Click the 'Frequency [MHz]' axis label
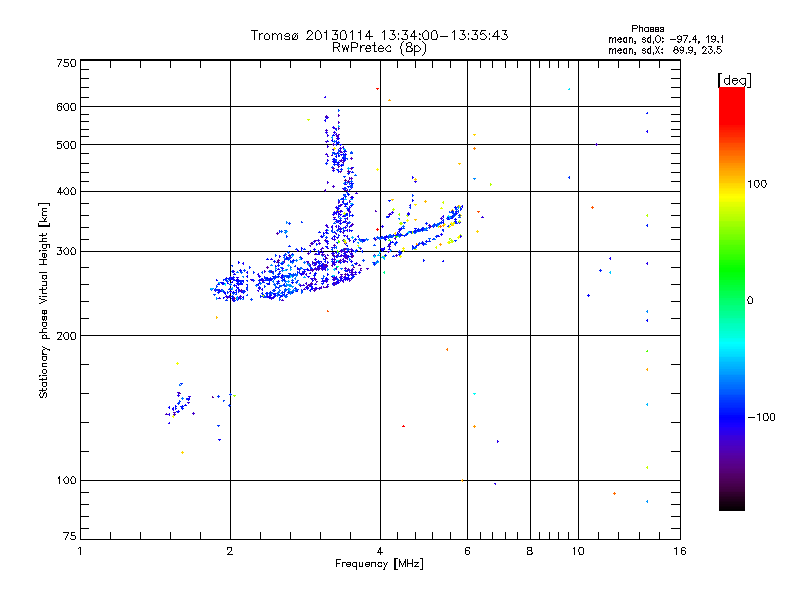This screenshot has width=800, height=600. click(379, 564)
